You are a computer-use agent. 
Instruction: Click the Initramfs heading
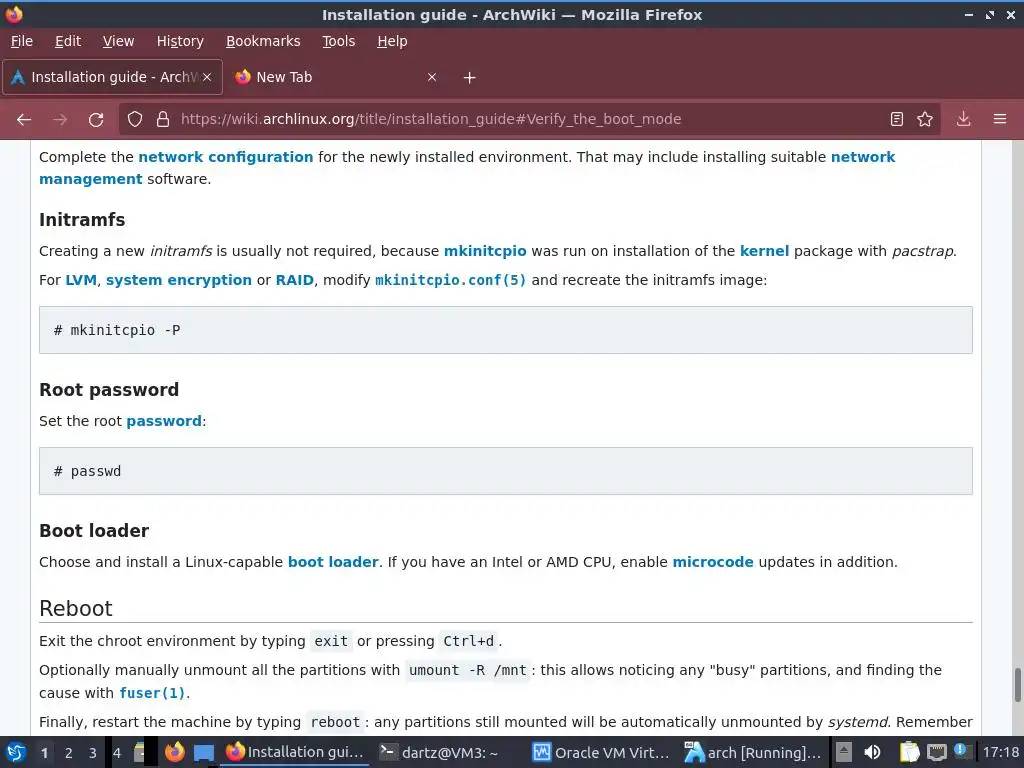click(x=82, y=219)
